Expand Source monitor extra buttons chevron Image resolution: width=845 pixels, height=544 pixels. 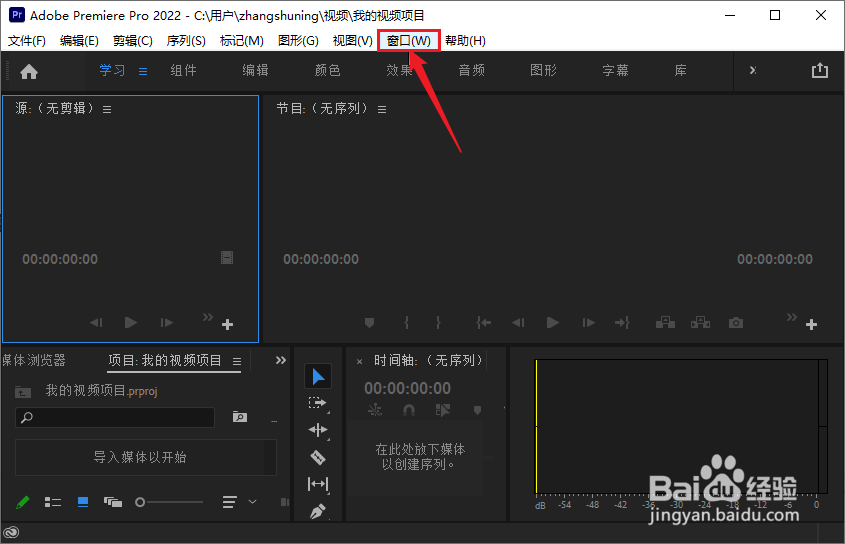click(x=207, y=317)
